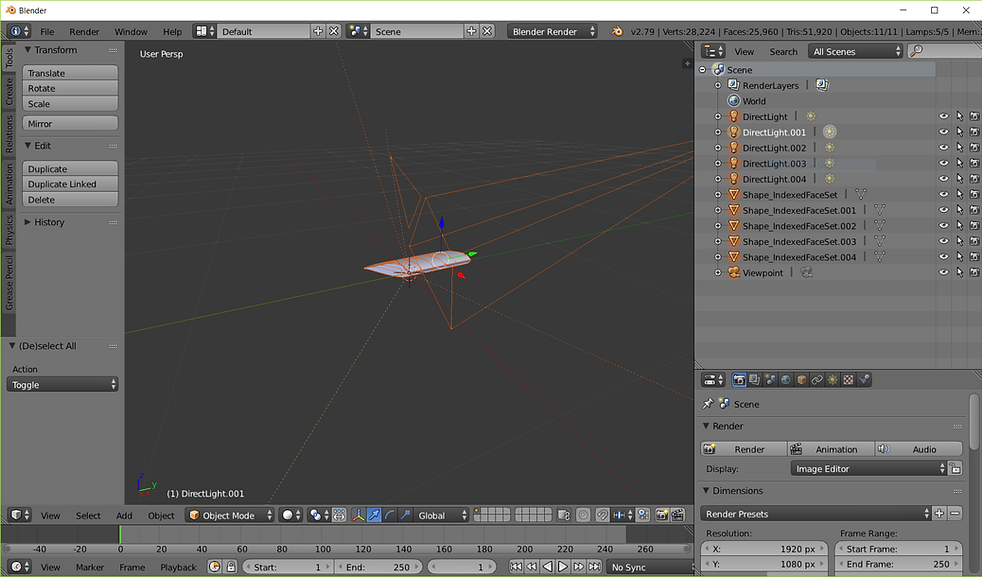Click the play animation forward button
Image resolution: width=982 pixels, height=577 pixels.
[x=562, y=566]
